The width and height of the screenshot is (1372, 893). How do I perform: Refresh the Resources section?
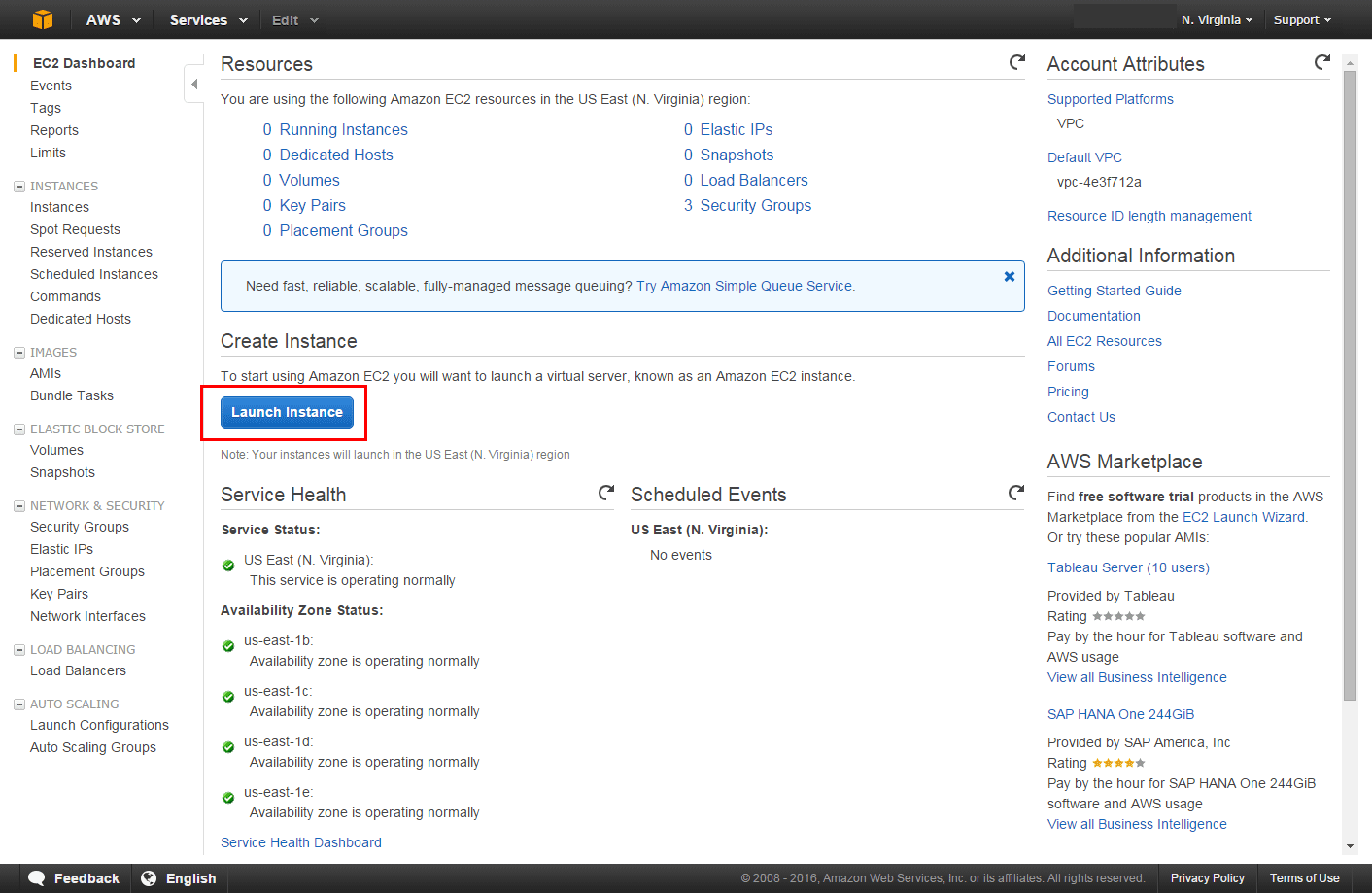pos(1017,62)
